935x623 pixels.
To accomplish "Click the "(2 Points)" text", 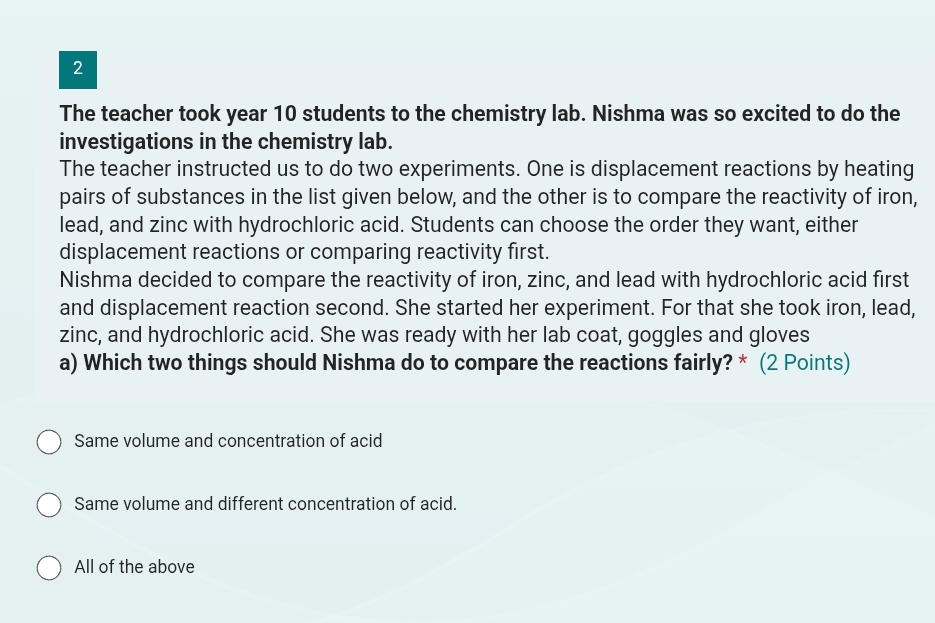I will click(804, 363).
